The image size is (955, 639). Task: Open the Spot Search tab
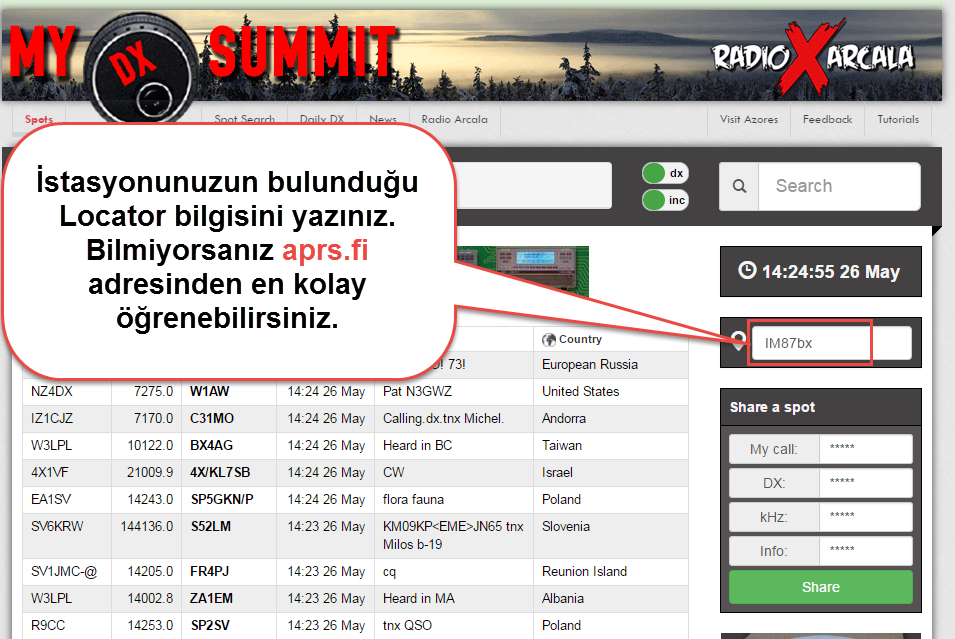point(244,119)
